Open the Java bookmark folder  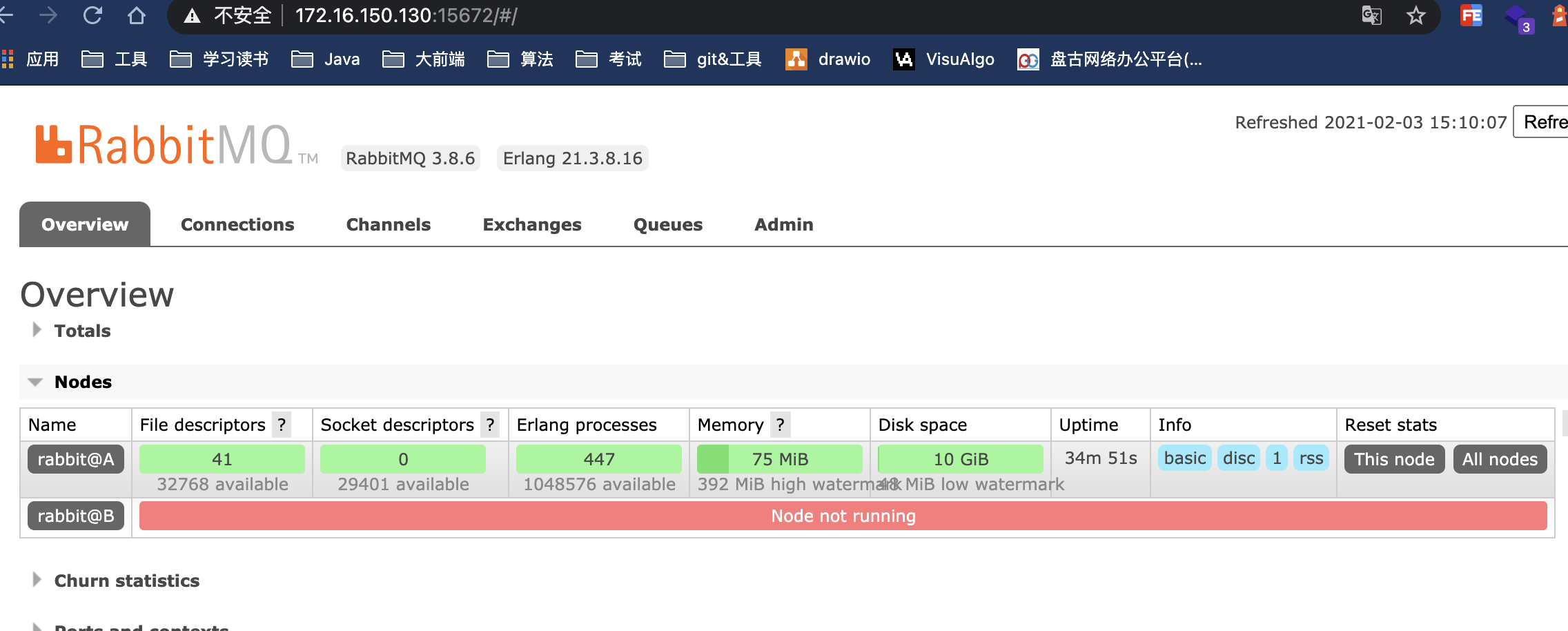coord(326,59)
